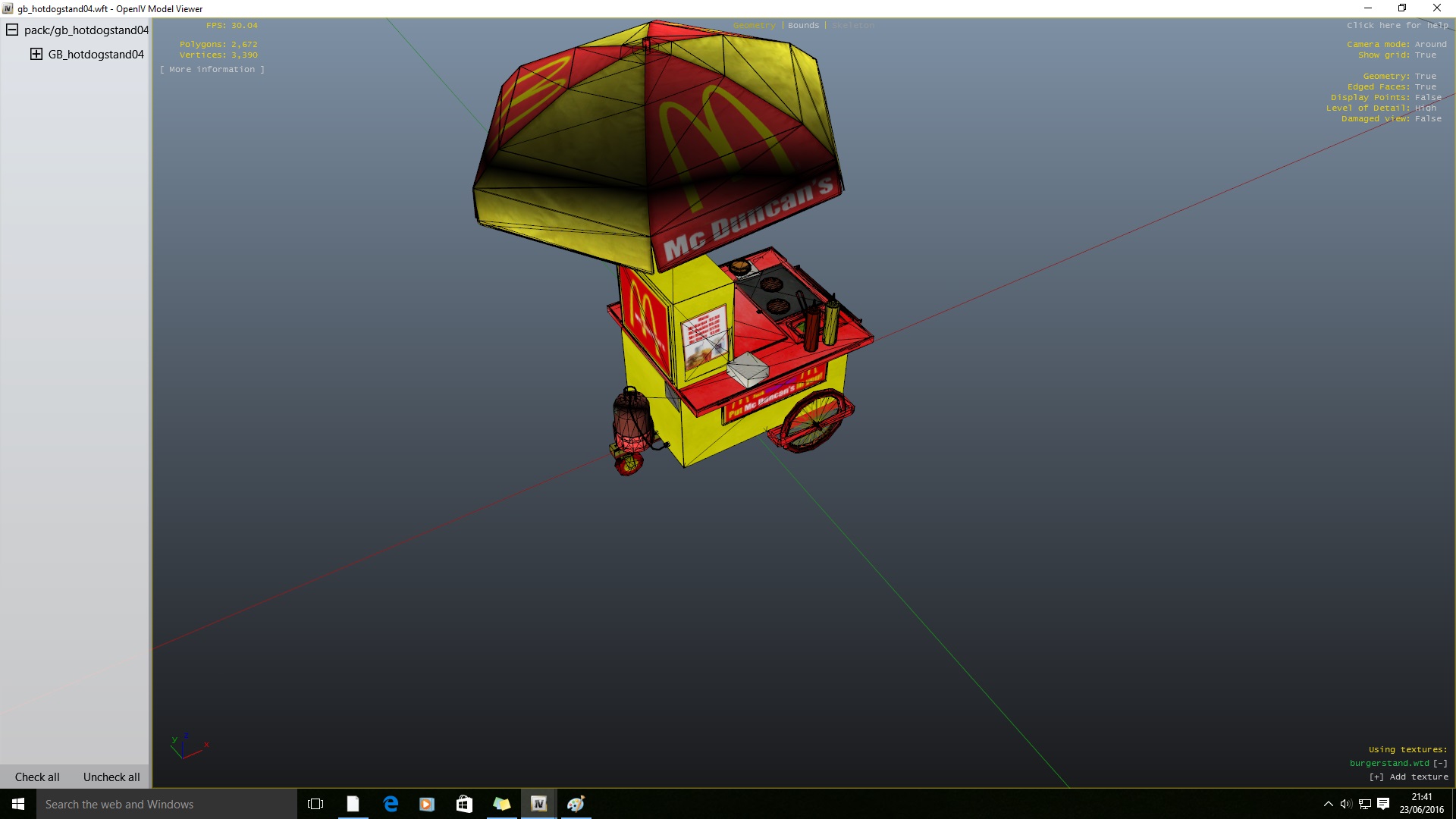This screenshot has width=1456, height=819.
Task: Open Windows Store from taskbar
Action: click(464, 804)
